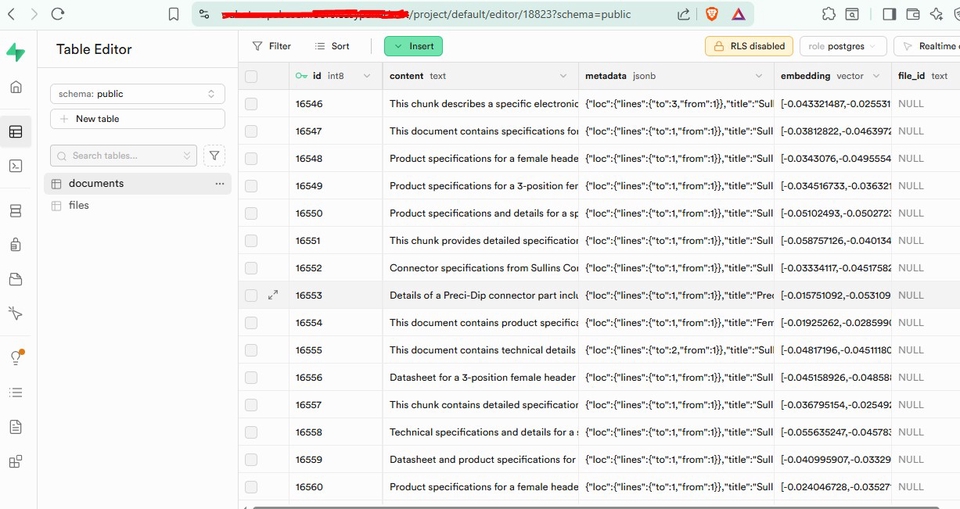This screenshot has width=960, height=509.
Task: Click the filter tables funnel icon
Action: 214,156
